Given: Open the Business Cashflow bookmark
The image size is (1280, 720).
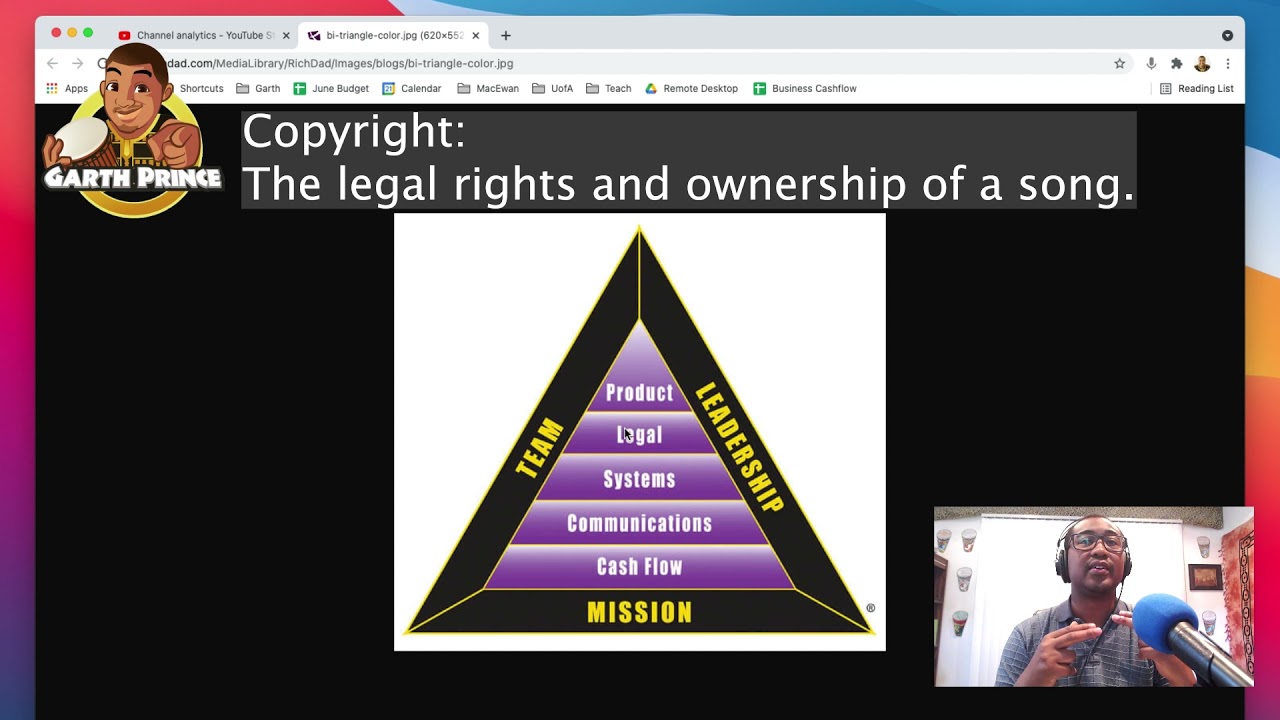Looking at the screenshot, I should point(805,88).
